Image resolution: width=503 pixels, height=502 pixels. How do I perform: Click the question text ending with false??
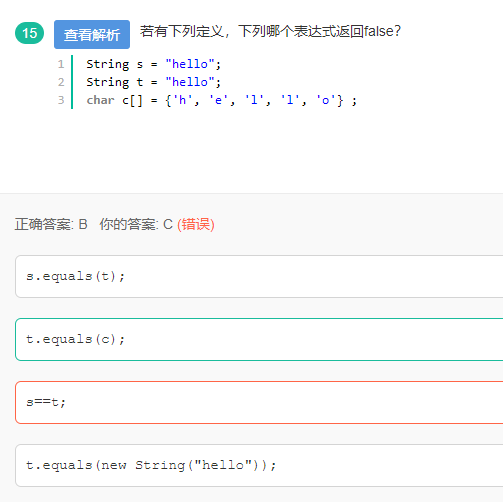pyautogui.click(x=270, y=31)
